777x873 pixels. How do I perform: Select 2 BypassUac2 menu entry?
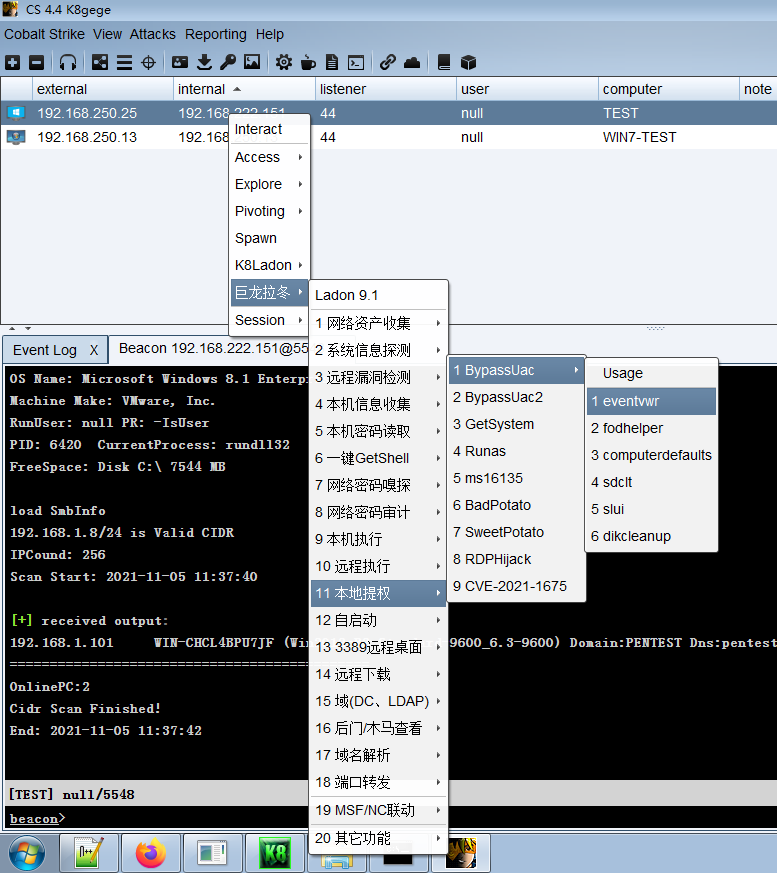(x=516, y=398)
